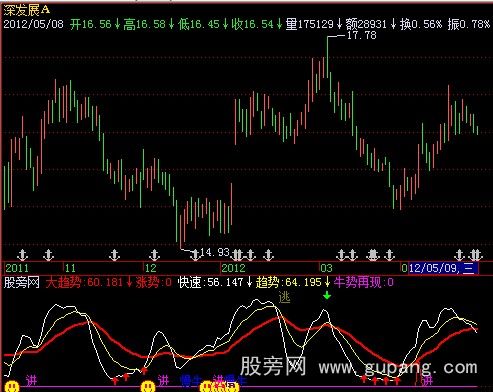The height and width of the screenshot is (392, 493).
Task: Click the 2012 year axis label
Action: pyautogui.click(x=233, y=268)
